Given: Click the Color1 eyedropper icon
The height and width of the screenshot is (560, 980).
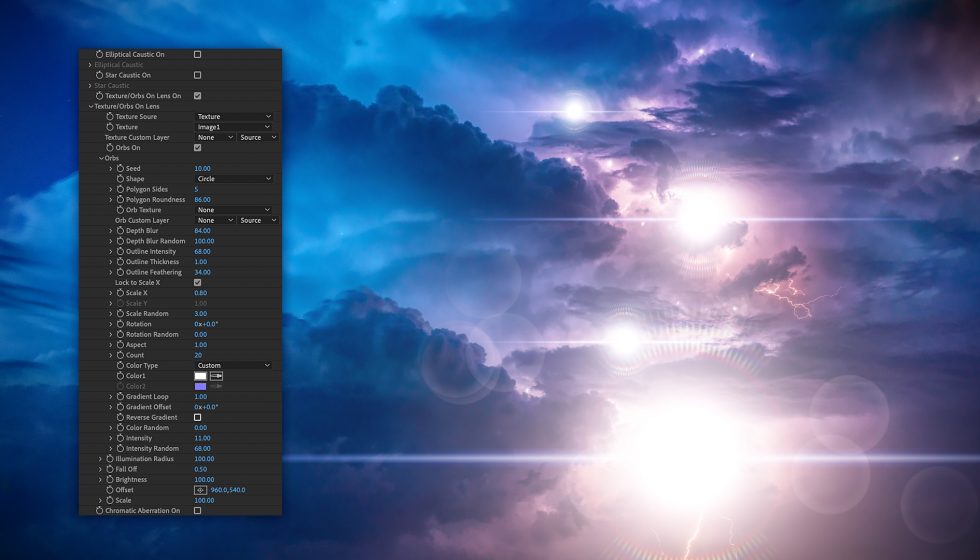Looking at the screenshot, I should click(x=216, y=376).
